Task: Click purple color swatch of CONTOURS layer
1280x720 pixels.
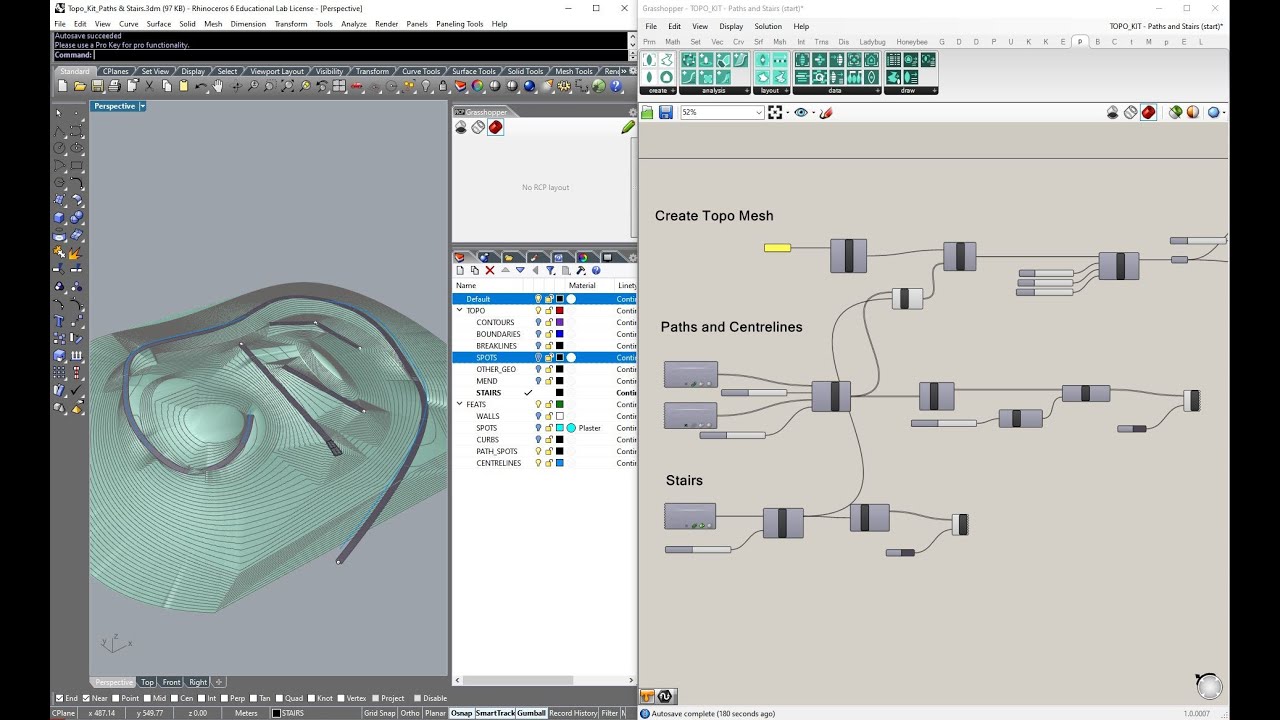Action: click(x=560, y=322)
